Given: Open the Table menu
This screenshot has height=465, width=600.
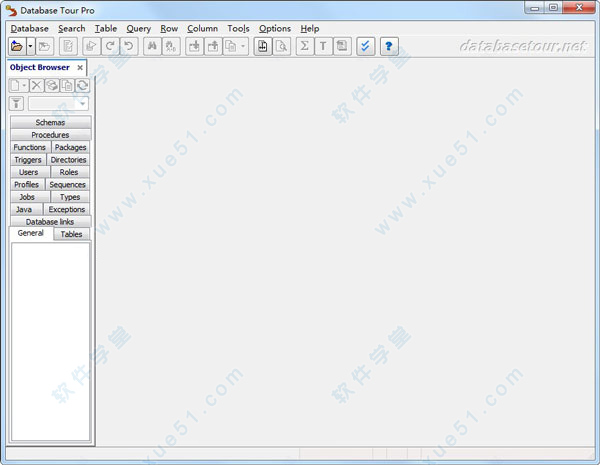Looking at the screenshot, I should click(106, 29).
